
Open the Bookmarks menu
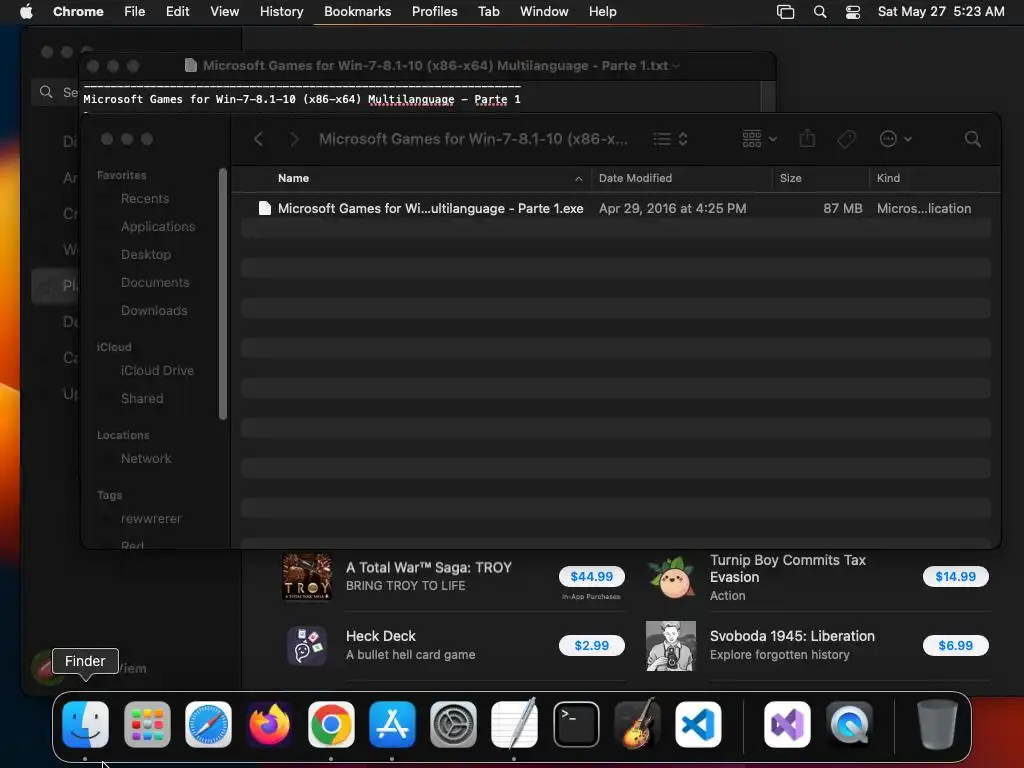357,11
